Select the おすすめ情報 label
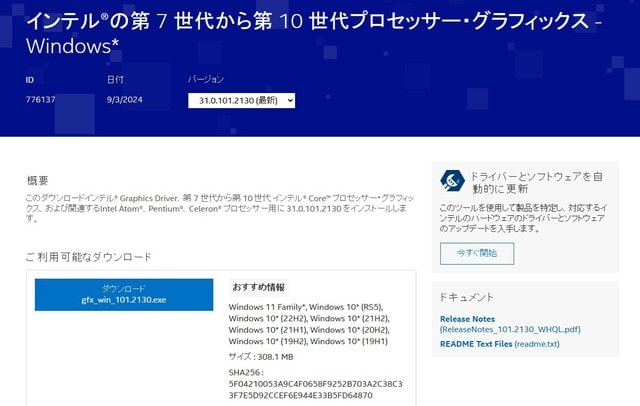640x406 pixels. pos(258,287)
